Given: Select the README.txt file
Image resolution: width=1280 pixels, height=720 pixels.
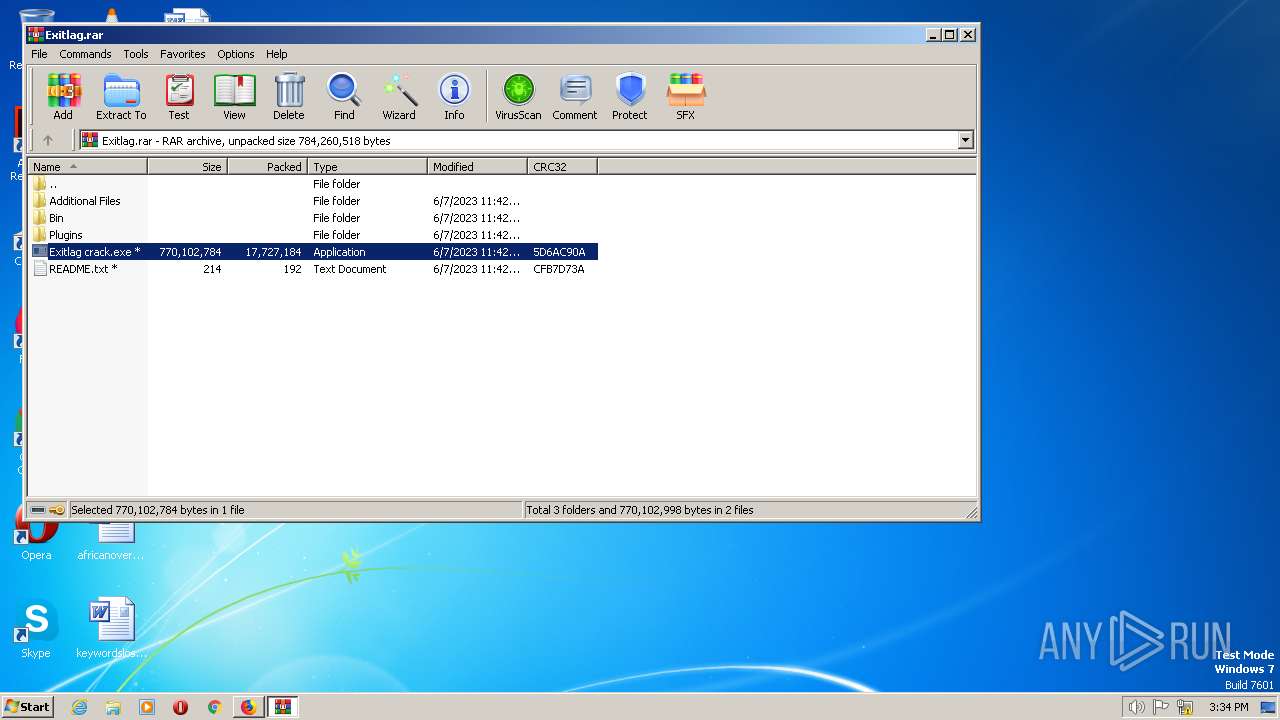Looking at the screenshot, I should tap(313, 269).
